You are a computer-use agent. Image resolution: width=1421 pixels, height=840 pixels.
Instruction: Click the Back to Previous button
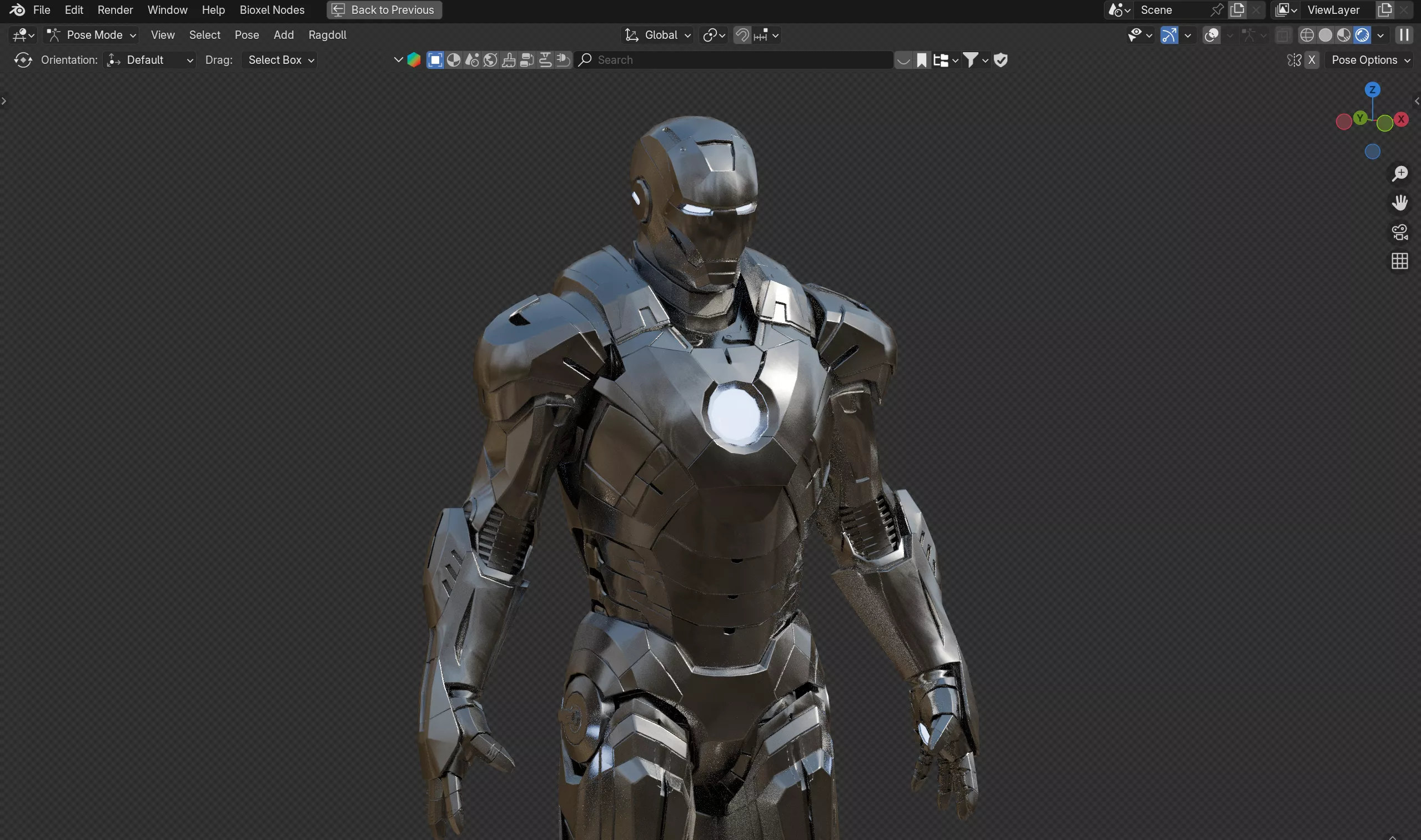pyautogui.click(x=384, y=9)
